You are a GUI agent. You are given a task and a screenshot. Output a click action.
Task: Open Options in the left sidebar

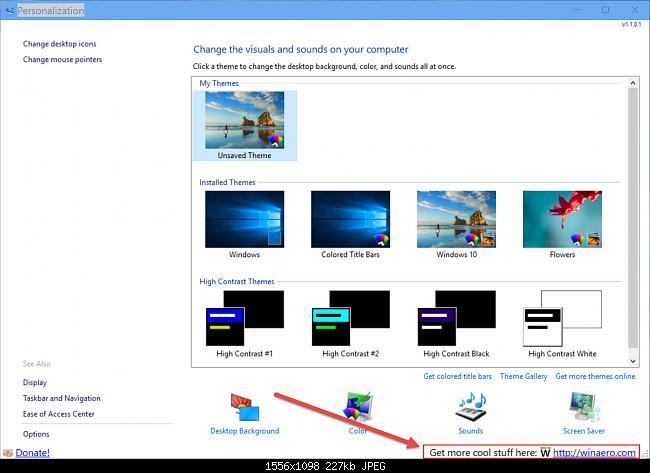[36, 434]
